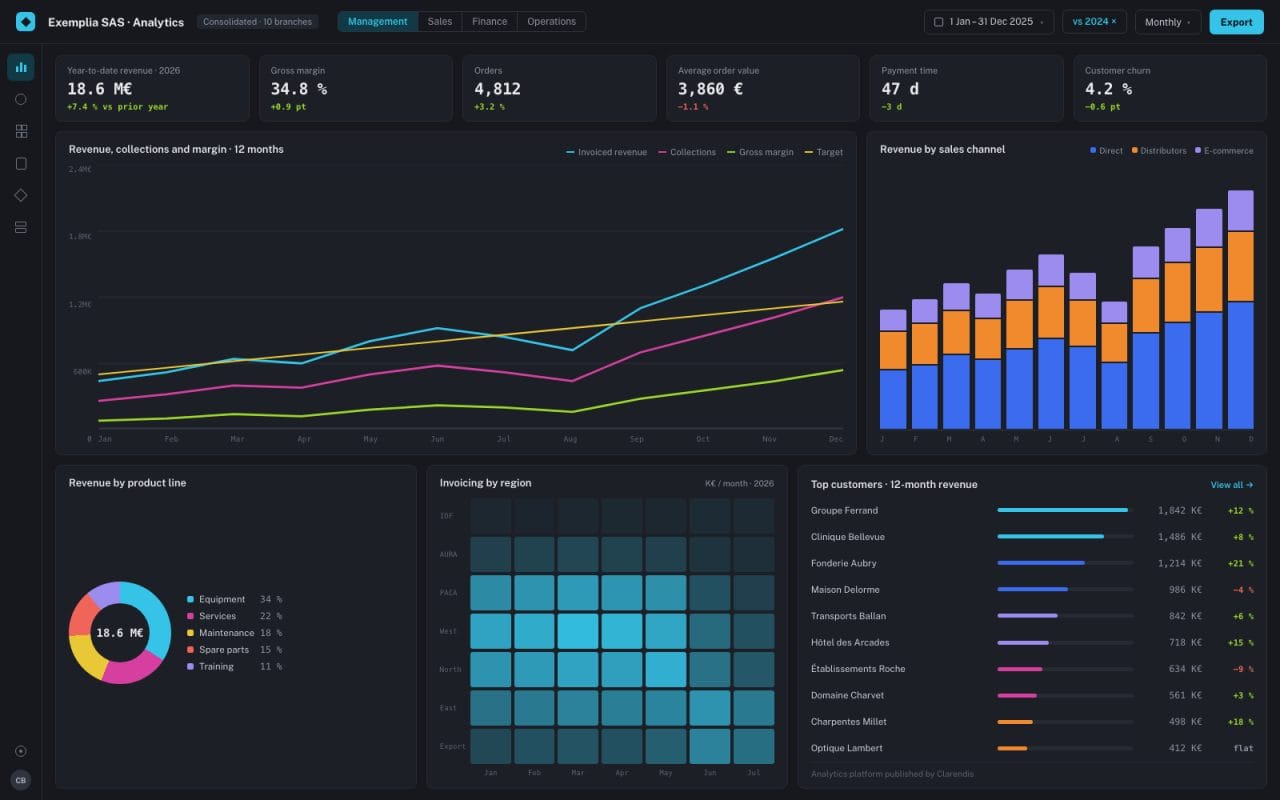This screenshot has width=1280, height=800.
Task: Toggle the Direct channel legend item
Action: pyautogui.click(x=1106, y=151)
